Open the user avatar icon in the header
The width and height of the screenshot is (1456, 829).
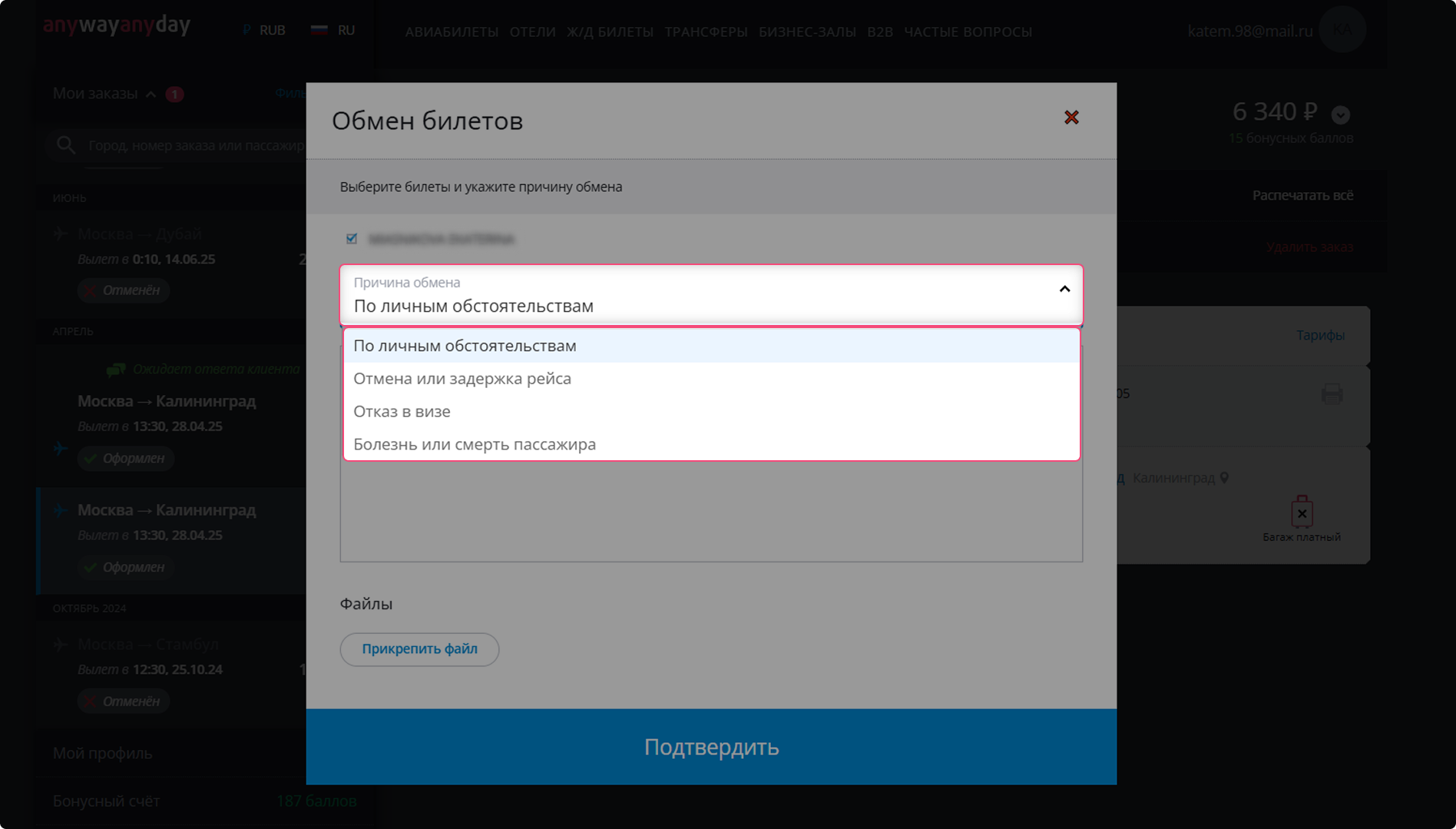(1342, 31)
